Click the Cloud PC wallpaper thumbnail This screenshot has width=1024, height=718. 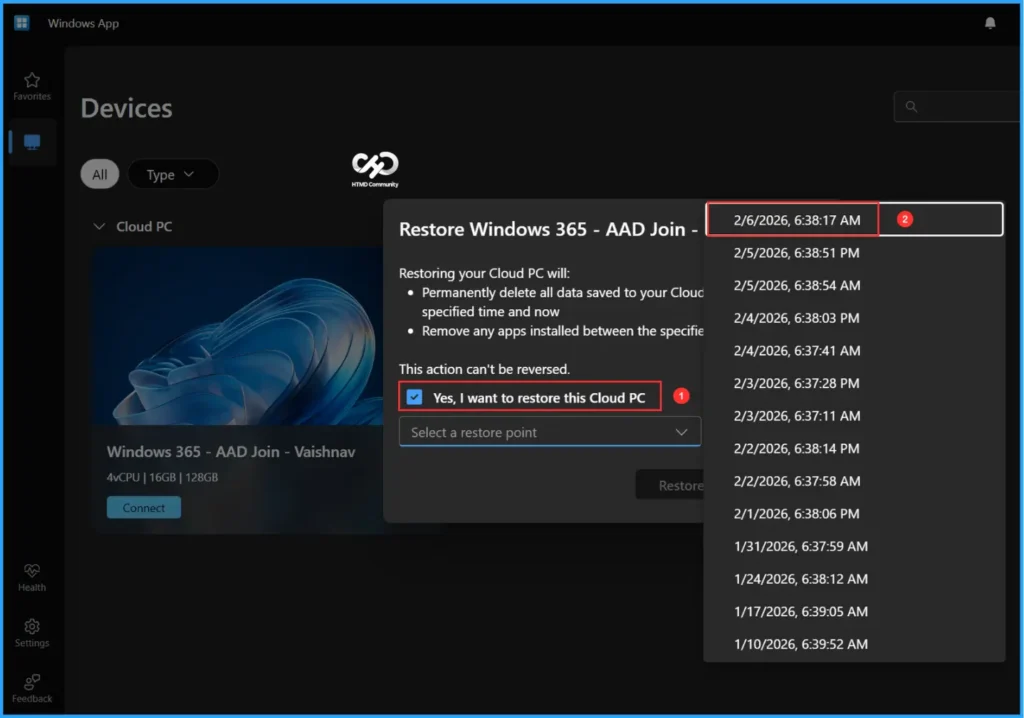coord(235,337)
